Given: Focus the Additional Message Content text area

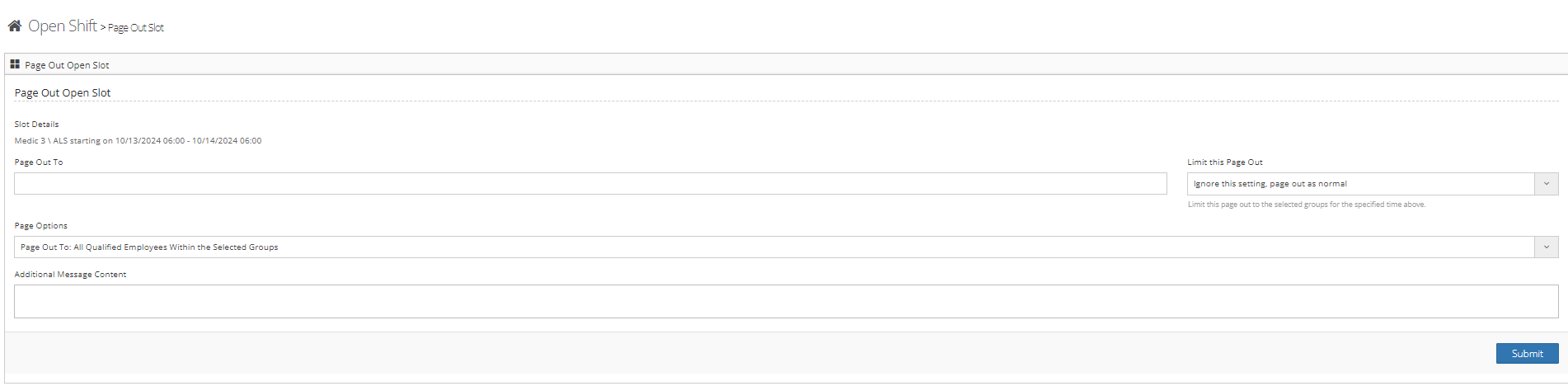Looking at the screenshot, I should pos(786,302).
